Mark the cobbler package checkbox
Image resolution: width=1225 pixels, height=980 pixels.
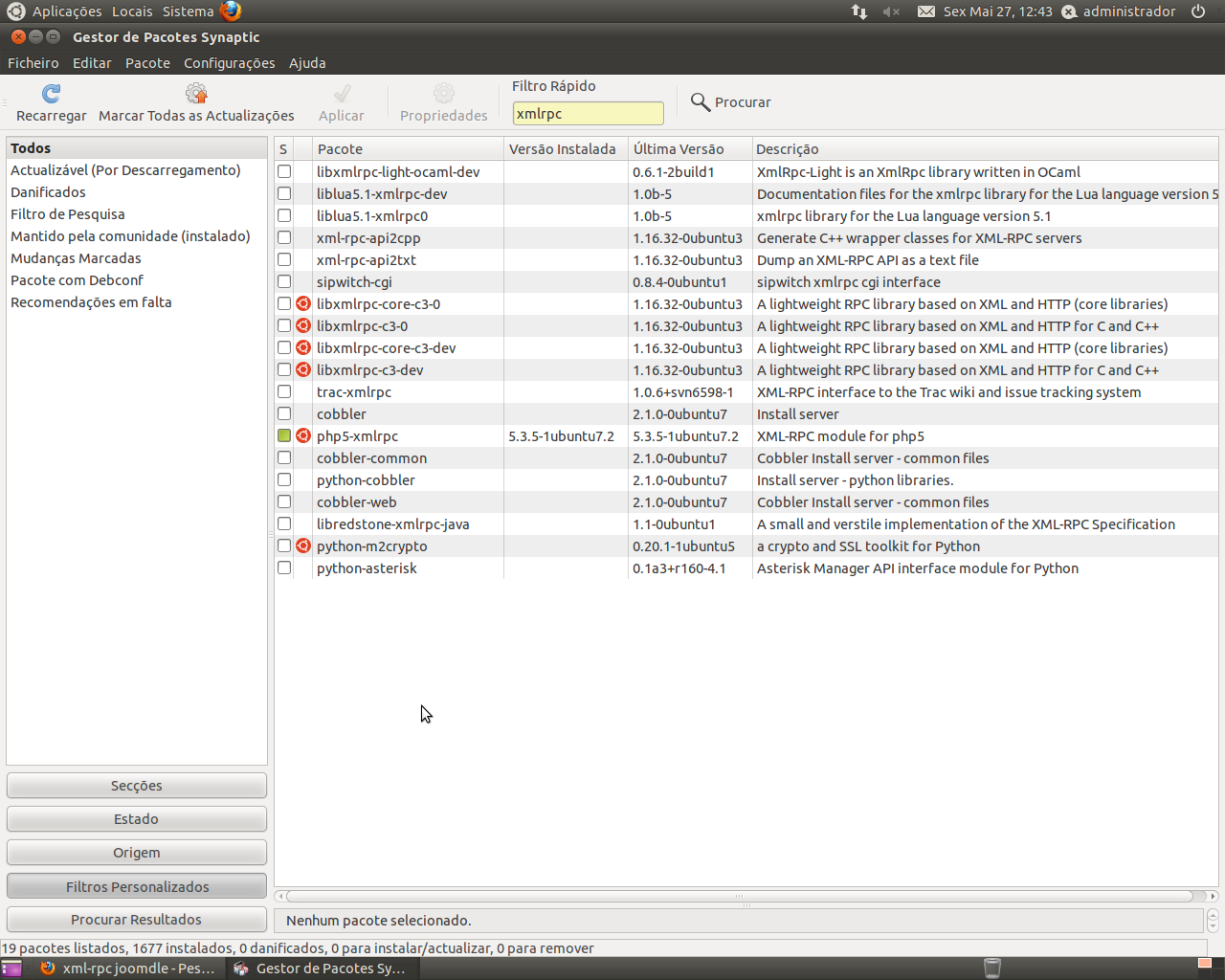coord(284,414)
